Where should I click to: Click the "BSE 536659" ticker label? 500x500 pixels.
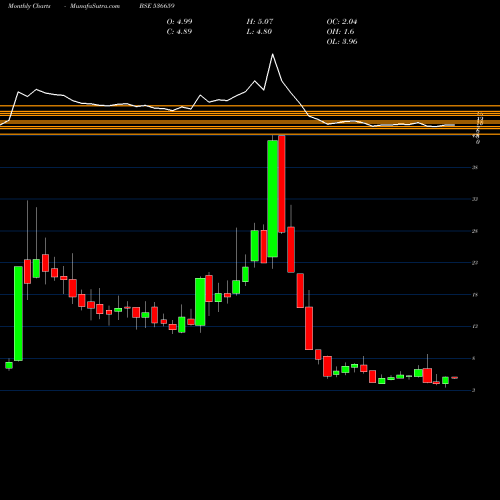[x=157, y=6]
